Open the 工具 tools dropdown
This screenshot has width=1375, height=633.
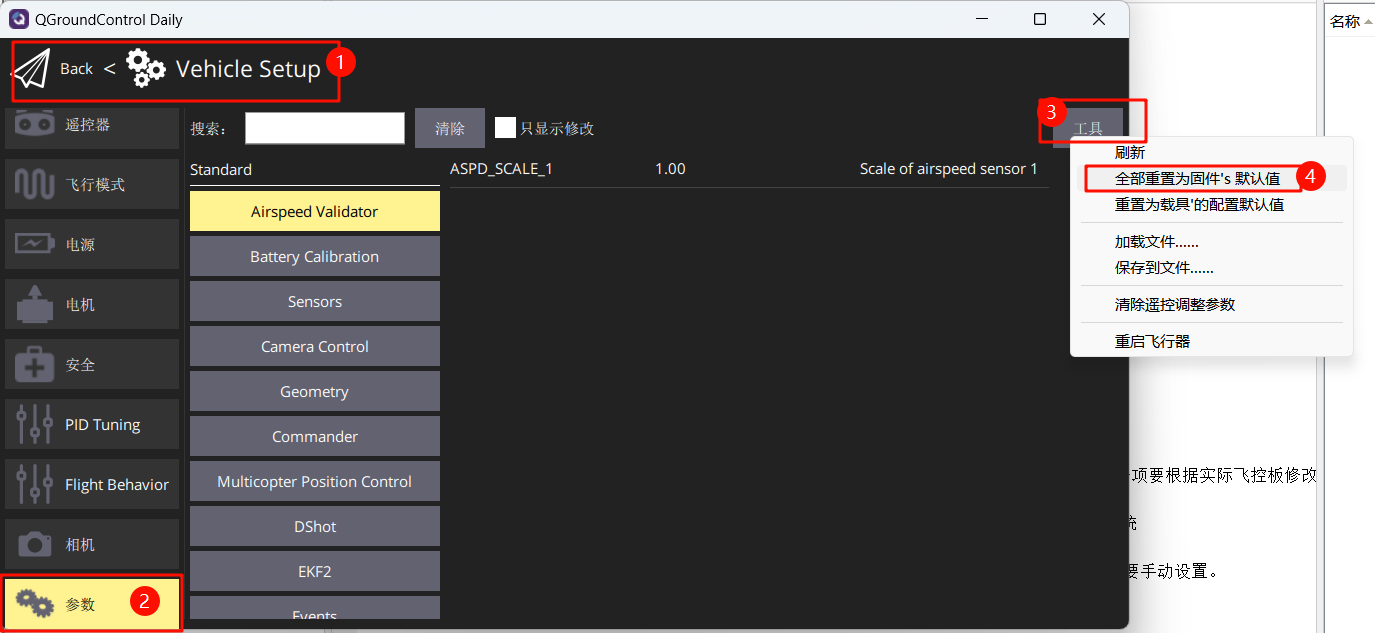click(1088, 128)
